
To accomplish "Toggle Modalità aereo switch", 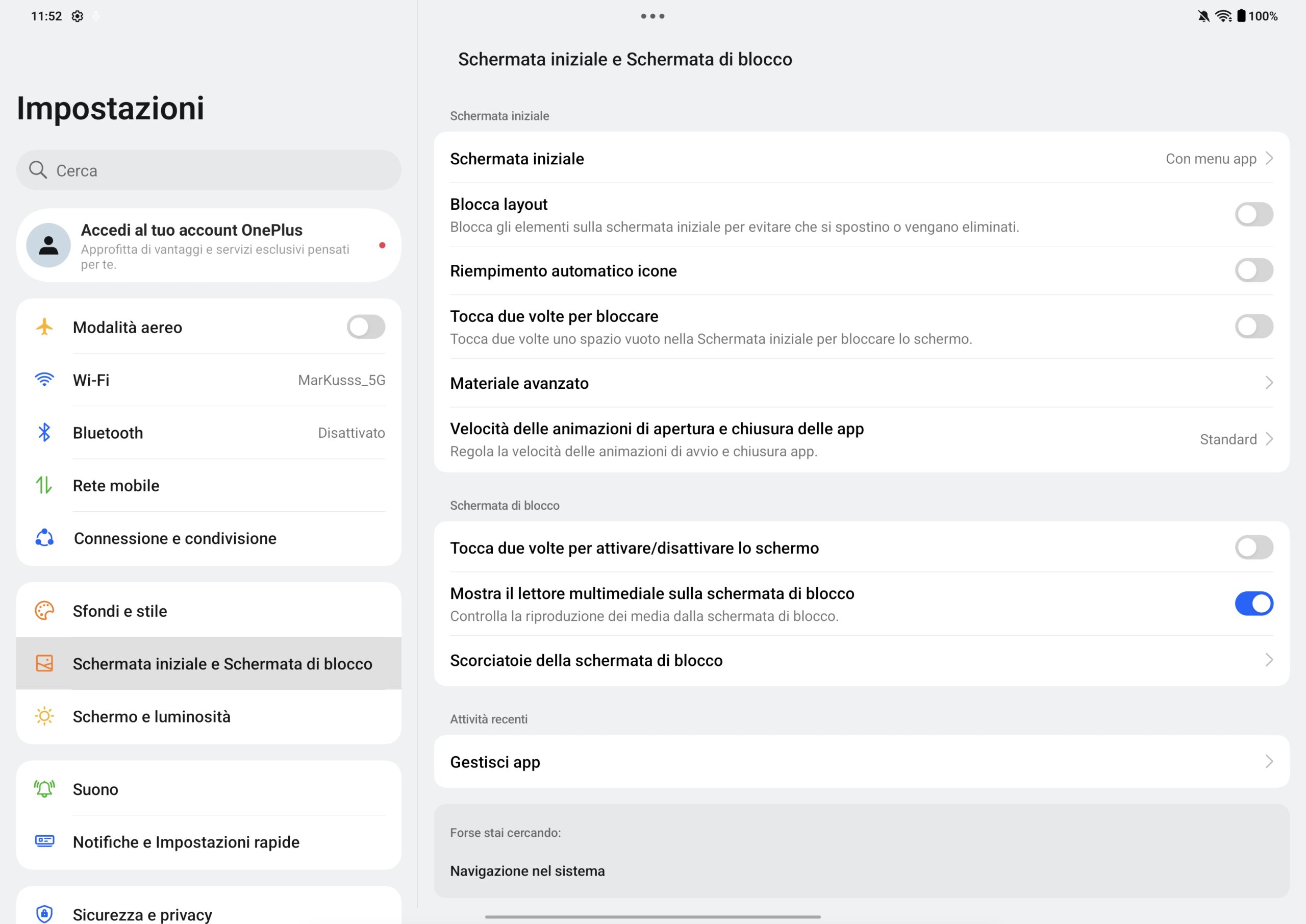I will [366, 327].
